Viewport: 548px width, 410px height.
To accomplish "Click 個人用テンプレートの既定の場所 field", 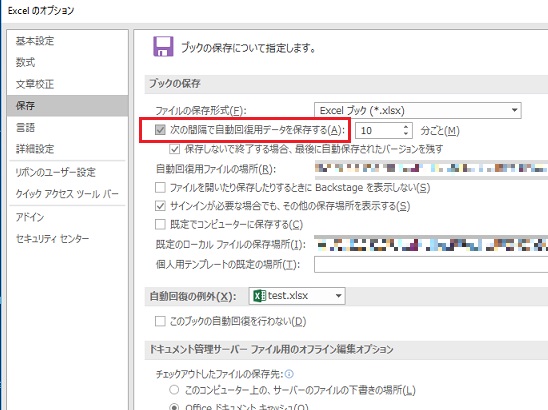I will tap(431, 265).
